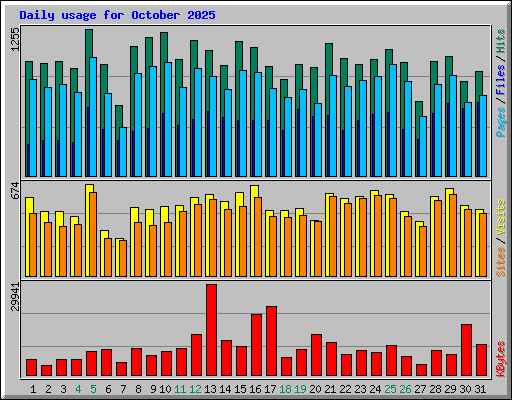Click day label 3 on the x-axis
The height and width of the screenshot is (400, 512).
pos(63,389)
